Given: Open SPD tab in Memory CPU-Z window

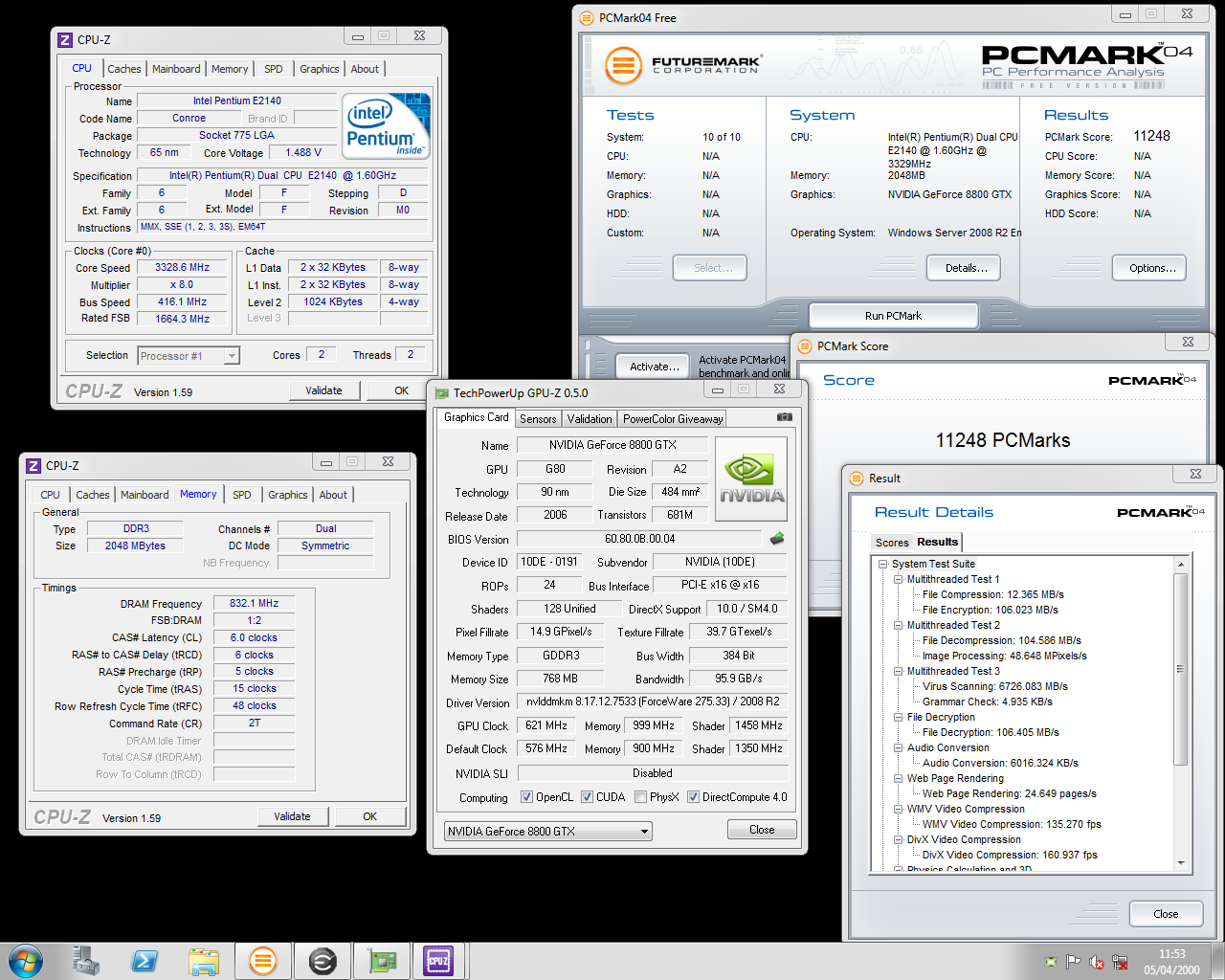Looking at the screenshot, I should pyautogui.click(x=242, y=495).
